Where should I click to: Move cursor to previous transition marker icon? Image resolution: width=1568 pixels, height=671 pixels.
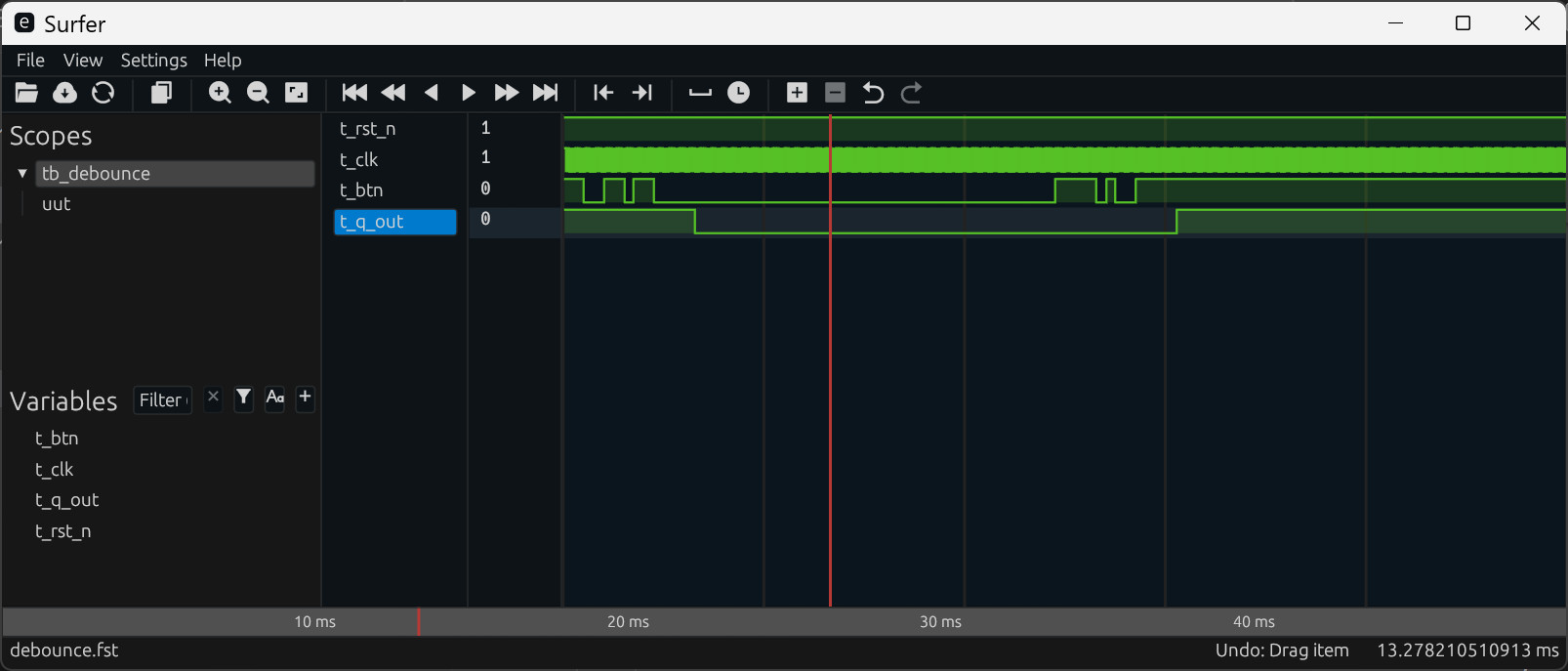[603, 93]
